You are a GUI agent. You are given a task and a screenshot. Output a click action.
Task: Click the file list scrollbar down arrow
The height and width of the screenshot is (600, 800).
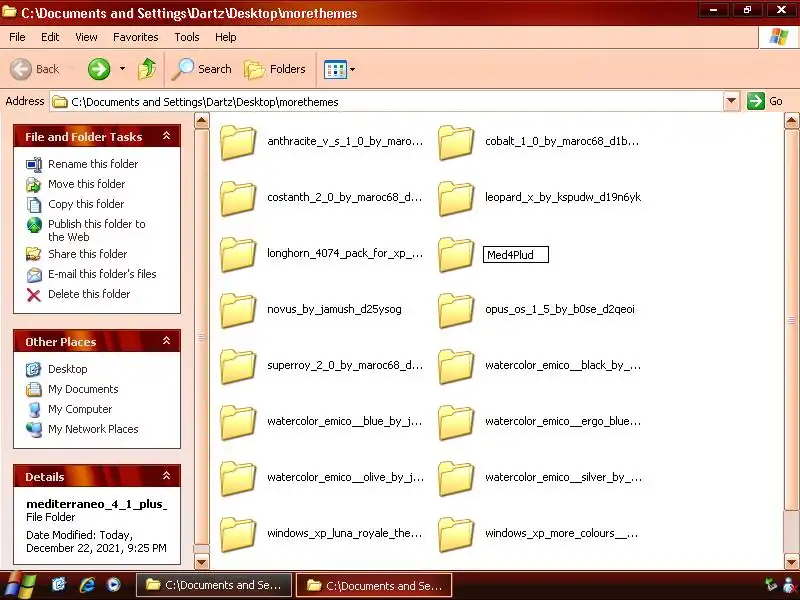click(791, 563)
